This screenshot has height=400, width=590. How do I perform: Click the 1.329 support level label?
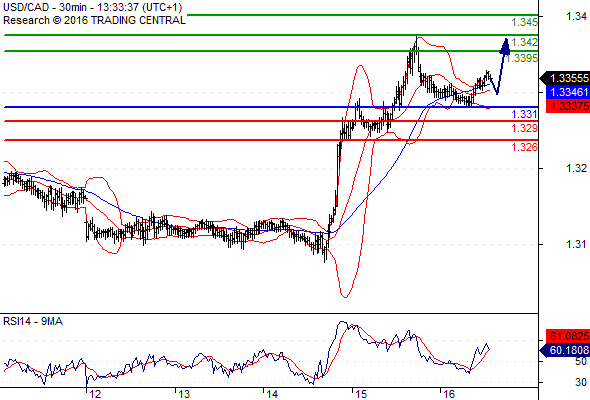click(525, 128)
